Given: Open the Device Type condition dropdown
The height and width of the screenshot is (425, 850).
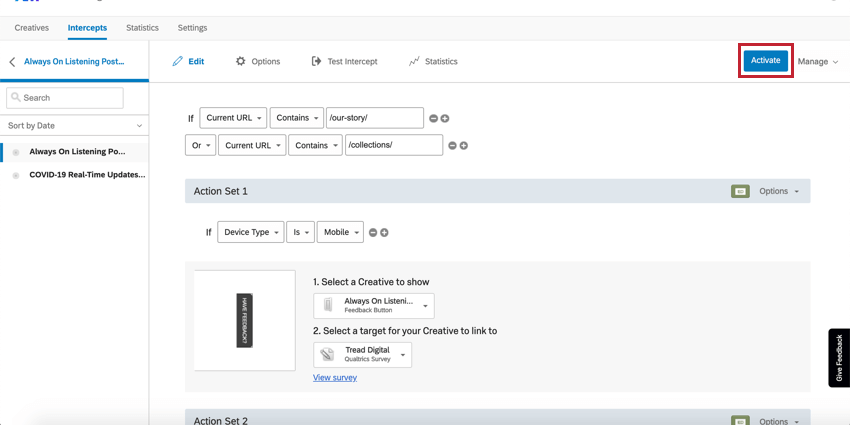Looking at the screenshot, I should point(250,232).
